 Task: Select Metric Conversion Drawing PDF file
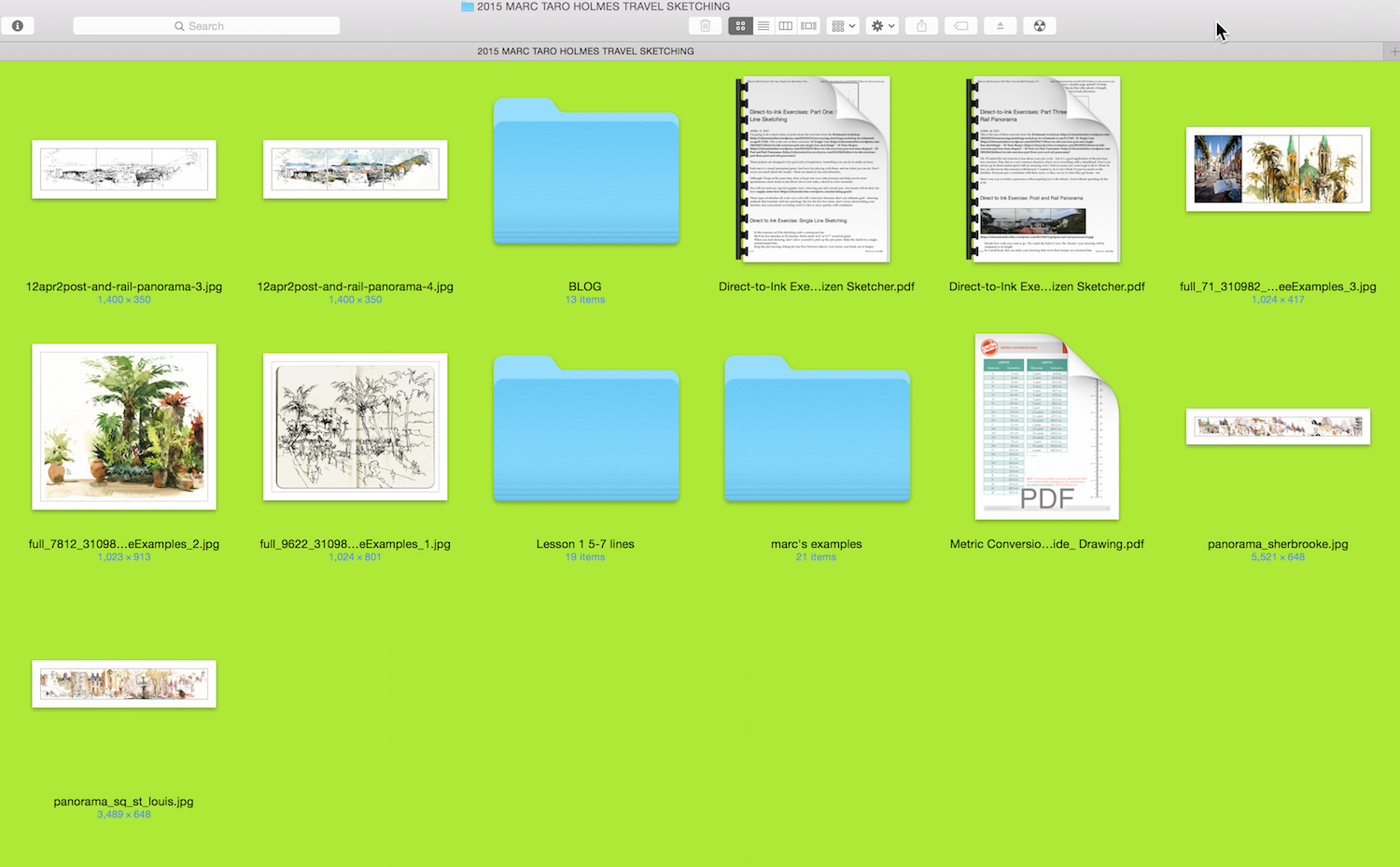[x=1046, y=427]
